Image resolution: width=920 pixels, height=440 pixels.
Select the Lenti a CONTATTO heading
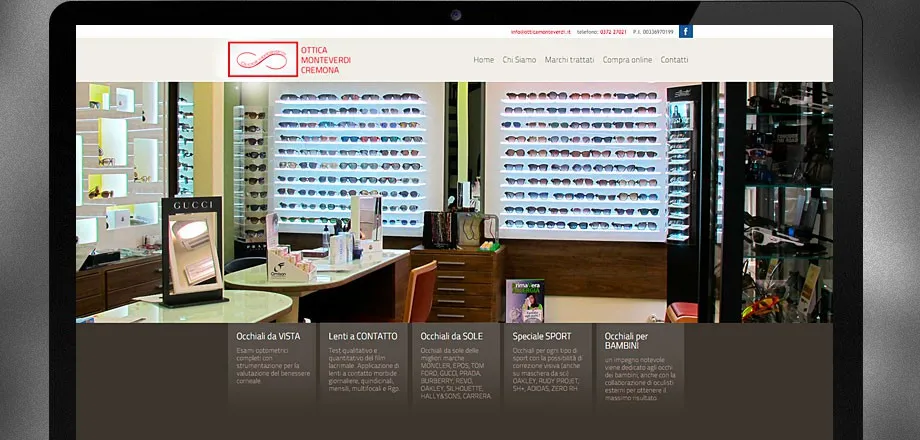(363, 336)
